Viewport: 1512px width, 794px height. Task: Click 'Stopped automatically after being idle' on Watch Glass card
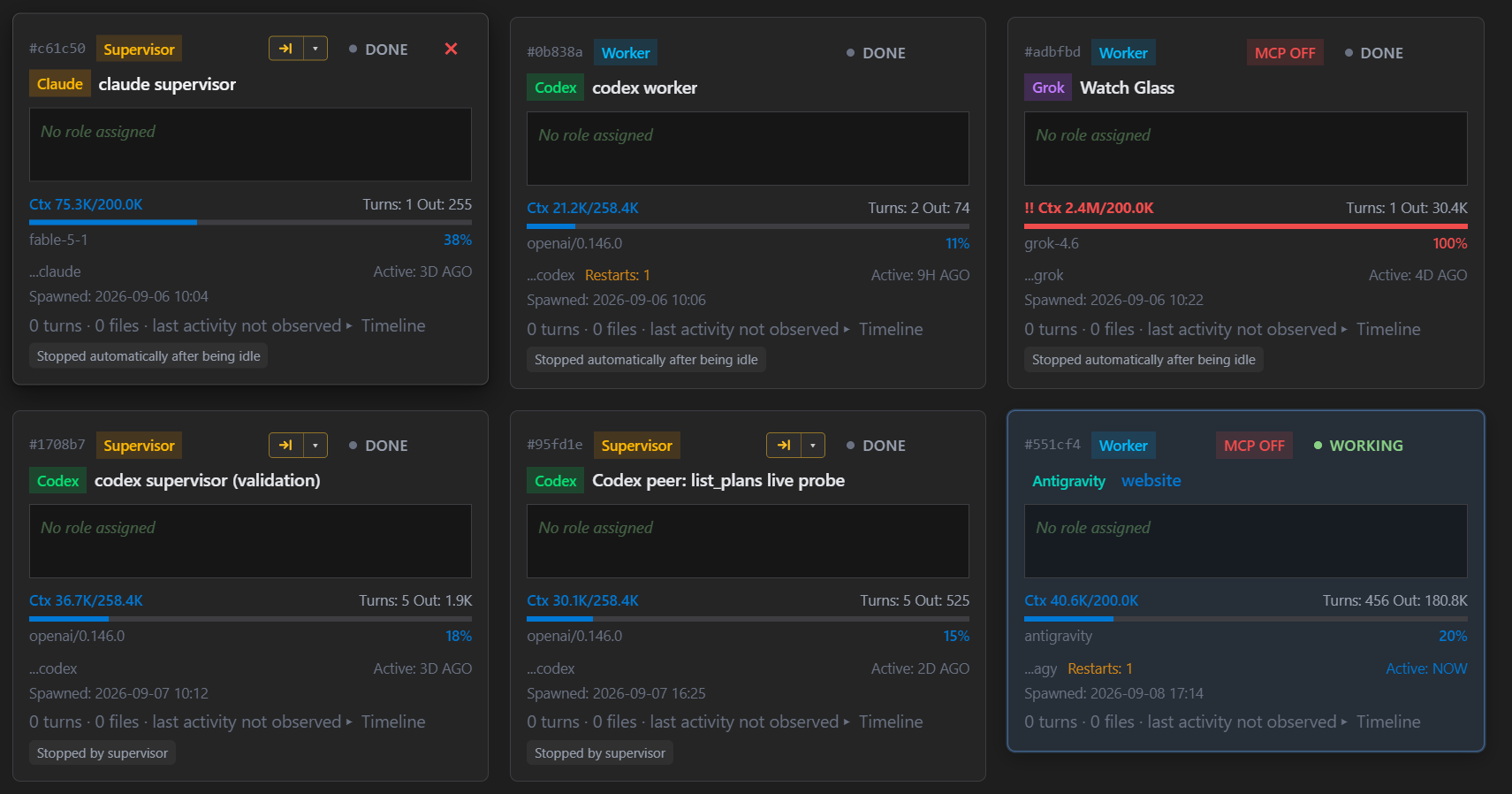(x=1143, y=360)
